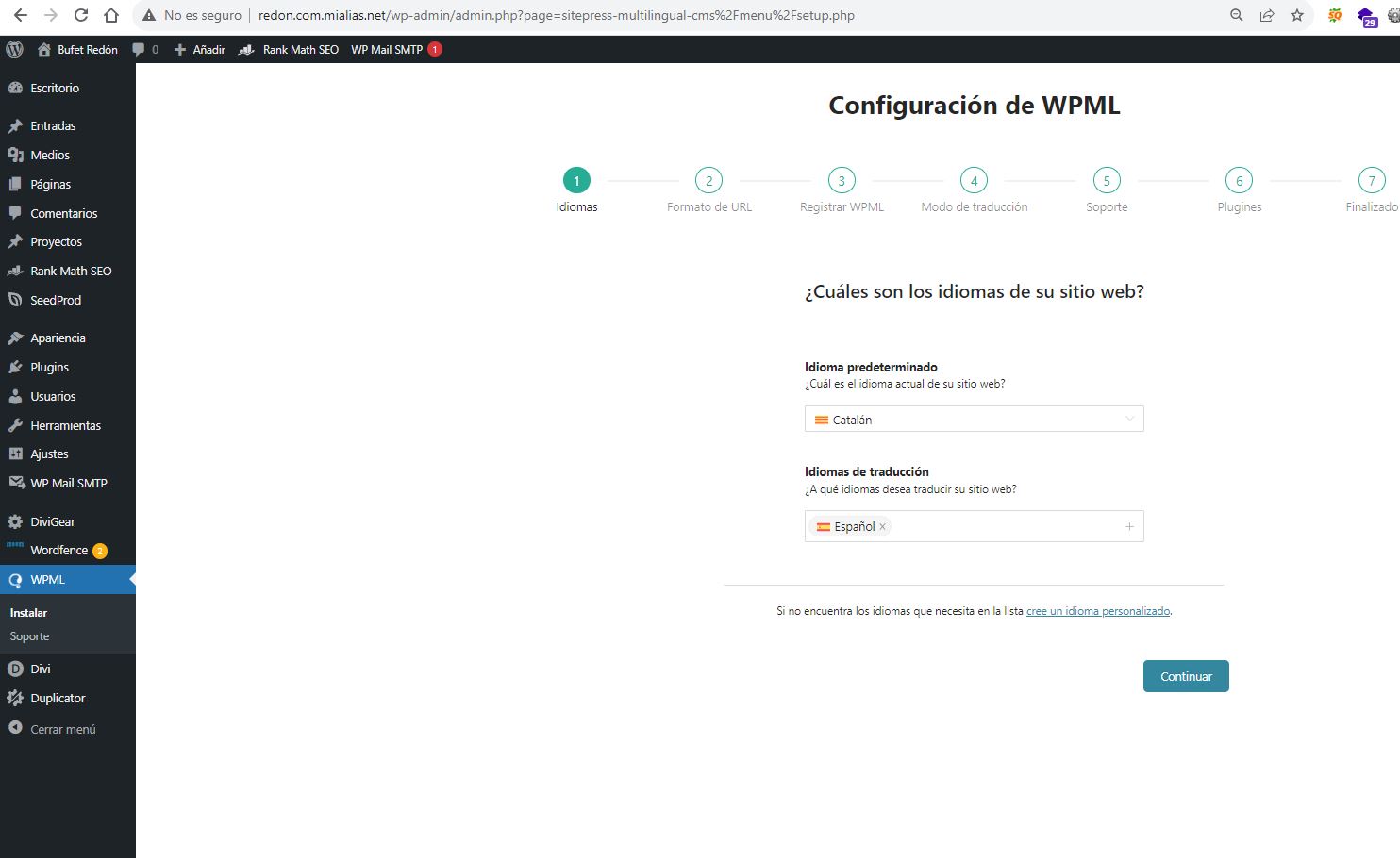Click the WP Mail SMTP red alert badge
This screenshot has width=1400, height=858.
tap(435, 49)
